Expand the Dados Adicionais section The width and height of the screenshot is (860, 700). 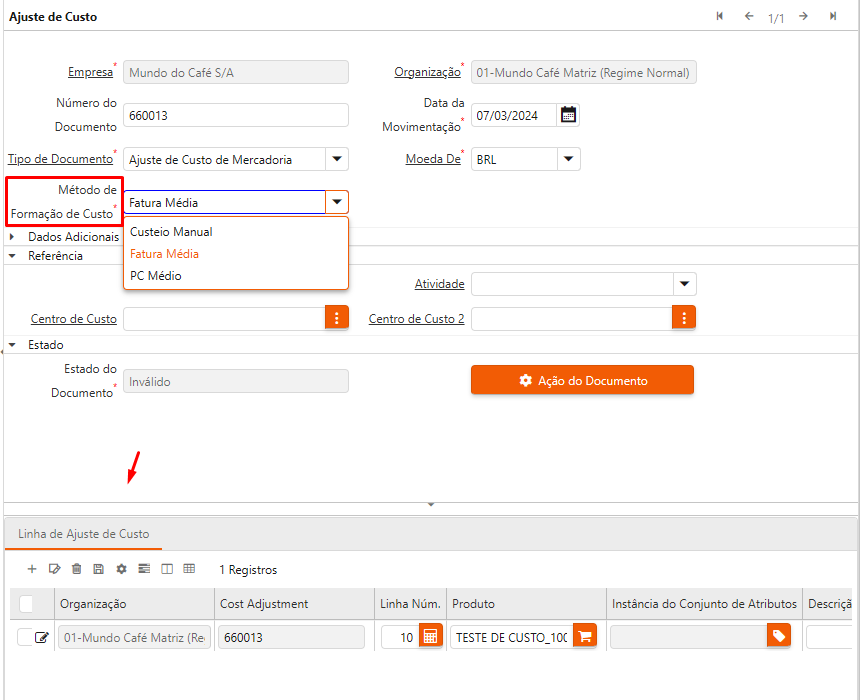click(x=12, y=237)
